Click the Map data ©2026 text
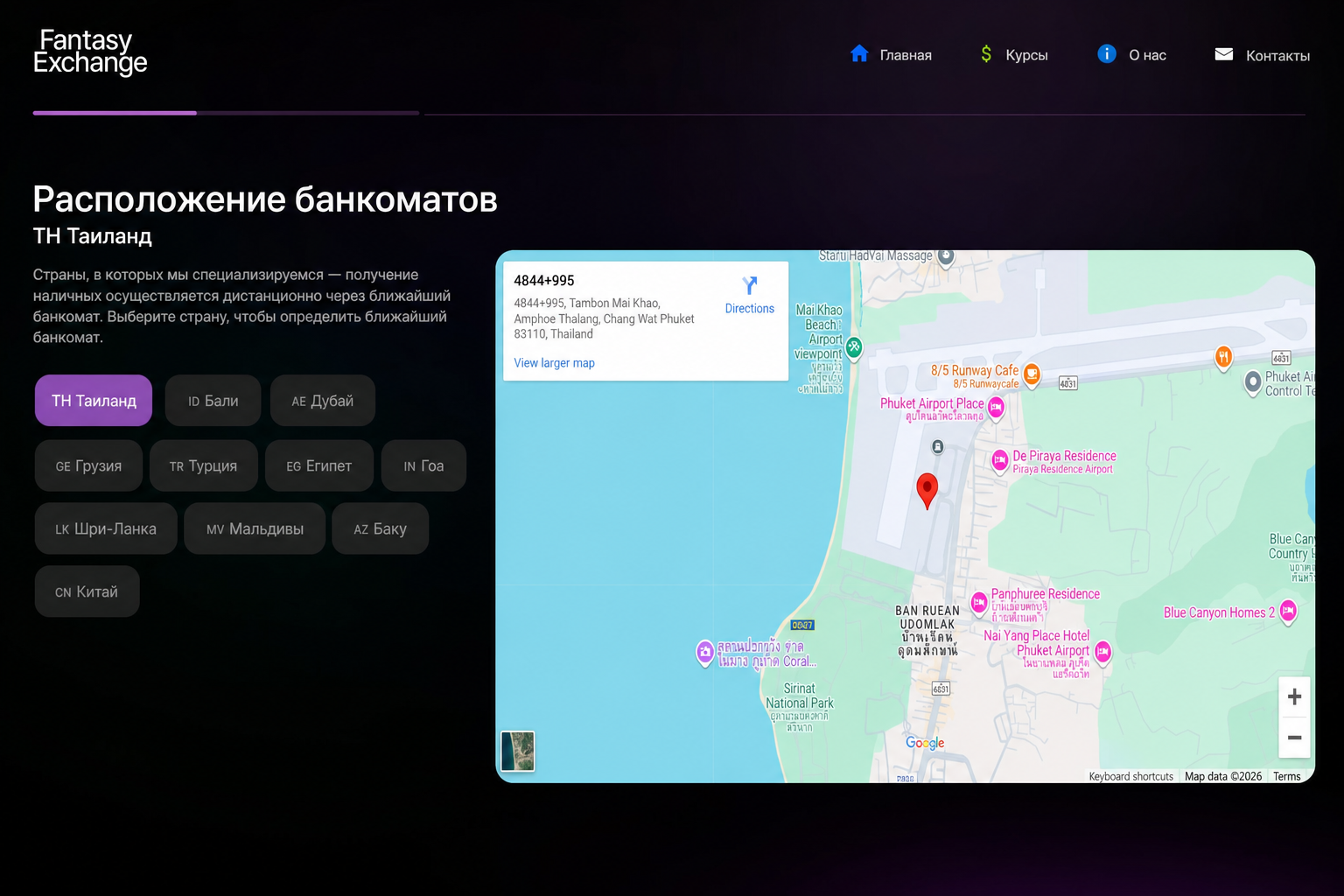The height and width of the screenshot is (896, 1344). click(1223, 776)
